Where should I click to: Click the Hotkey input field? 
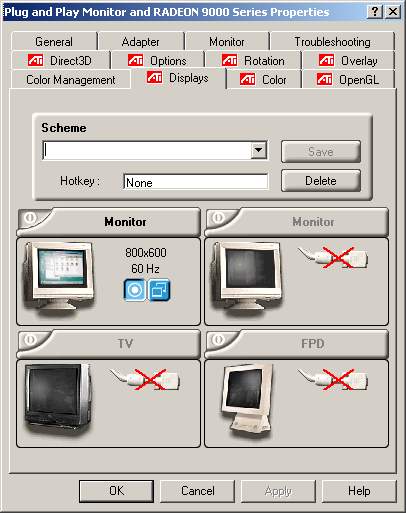pos(196,182)
